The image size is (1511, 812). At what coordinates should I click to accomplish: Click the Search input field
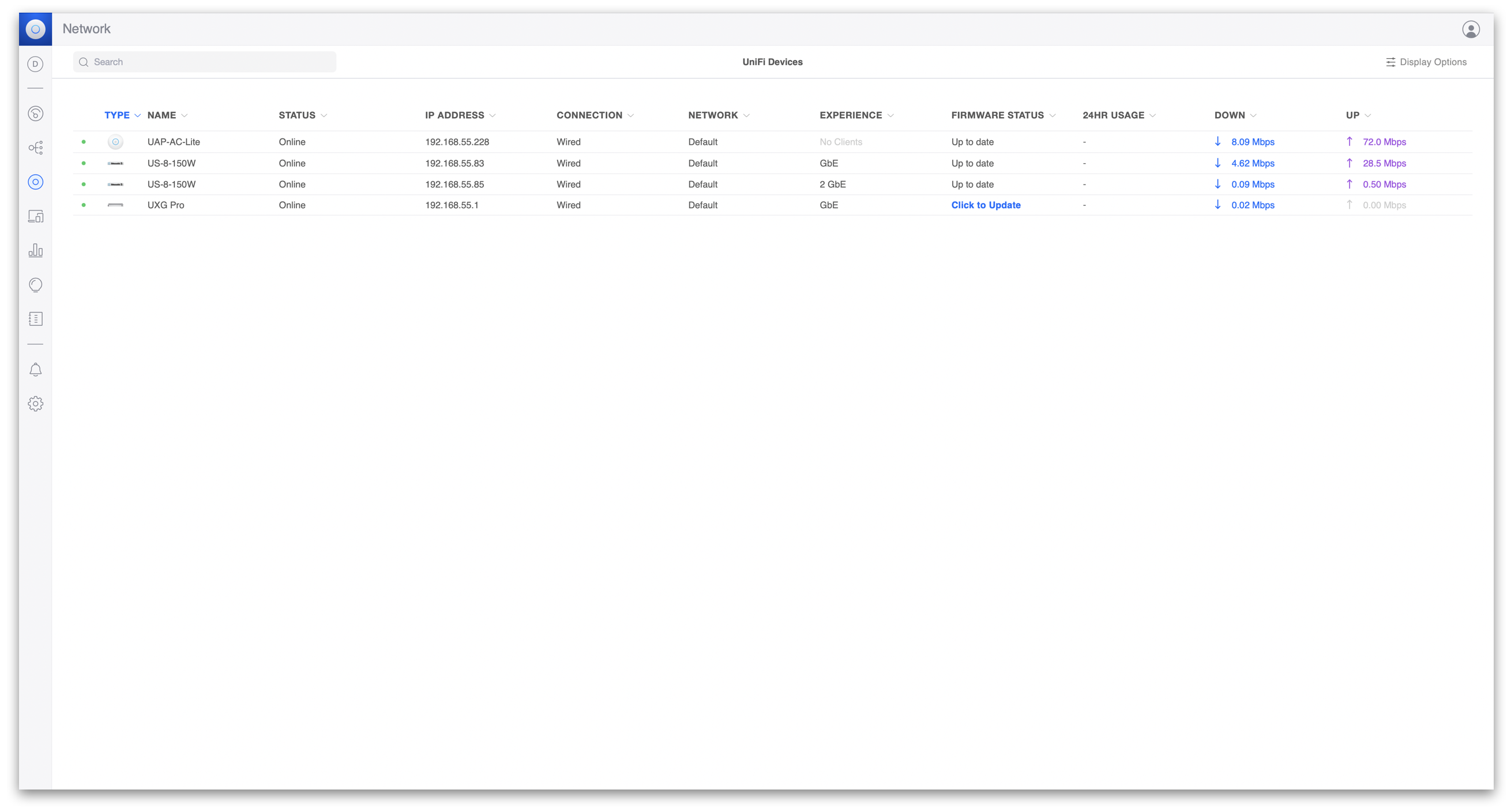tap(204, 62)
